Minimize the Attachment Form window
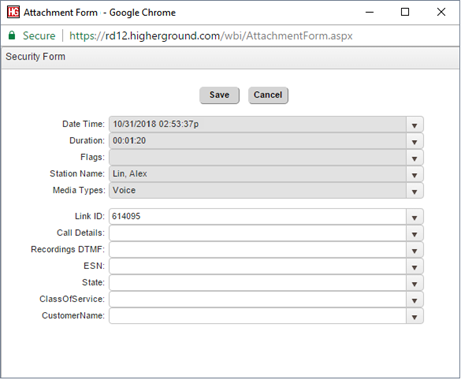This screenshot has height=380, width=461. point(370,12)
